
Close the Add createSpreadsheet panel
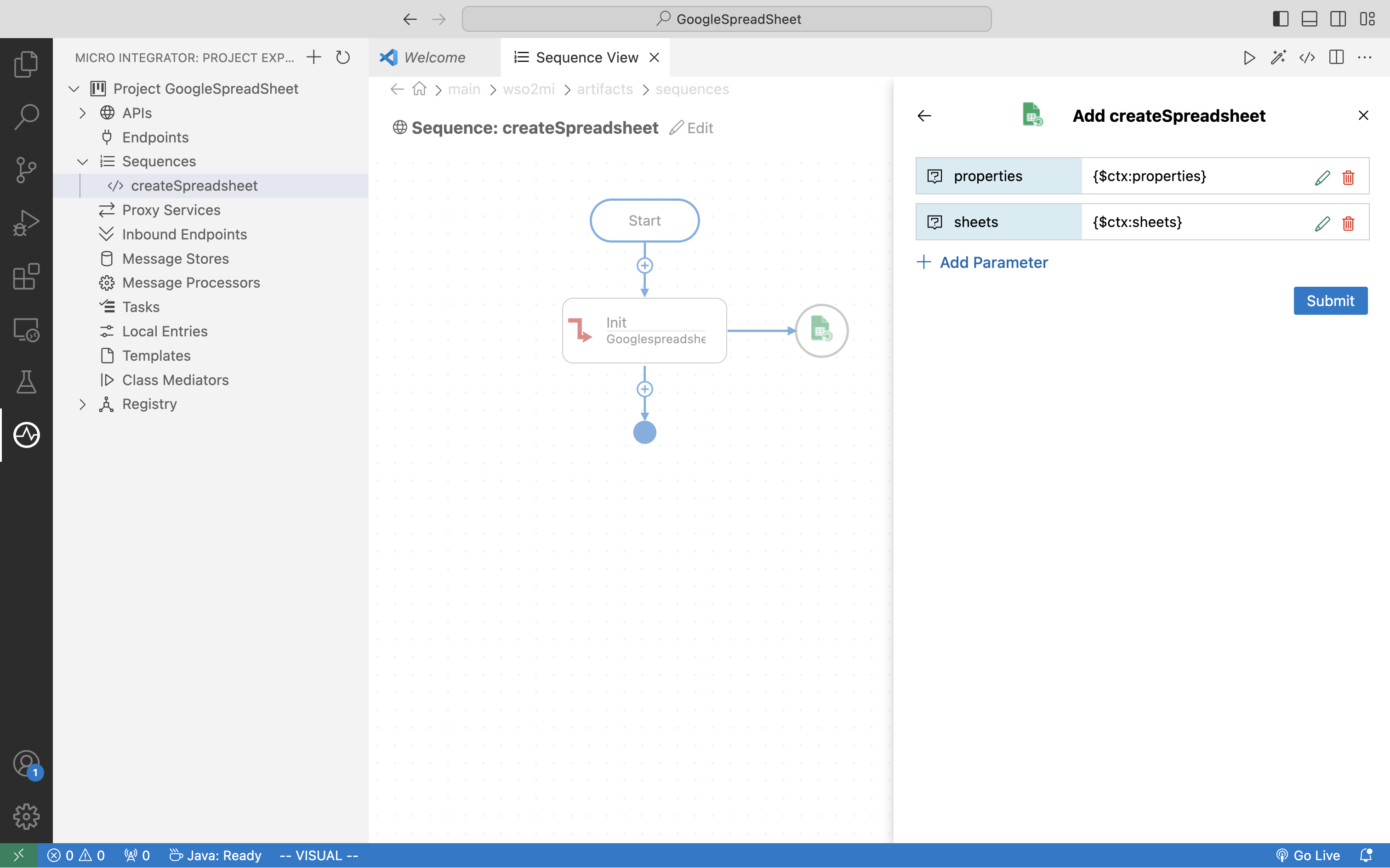(1363, 115)
